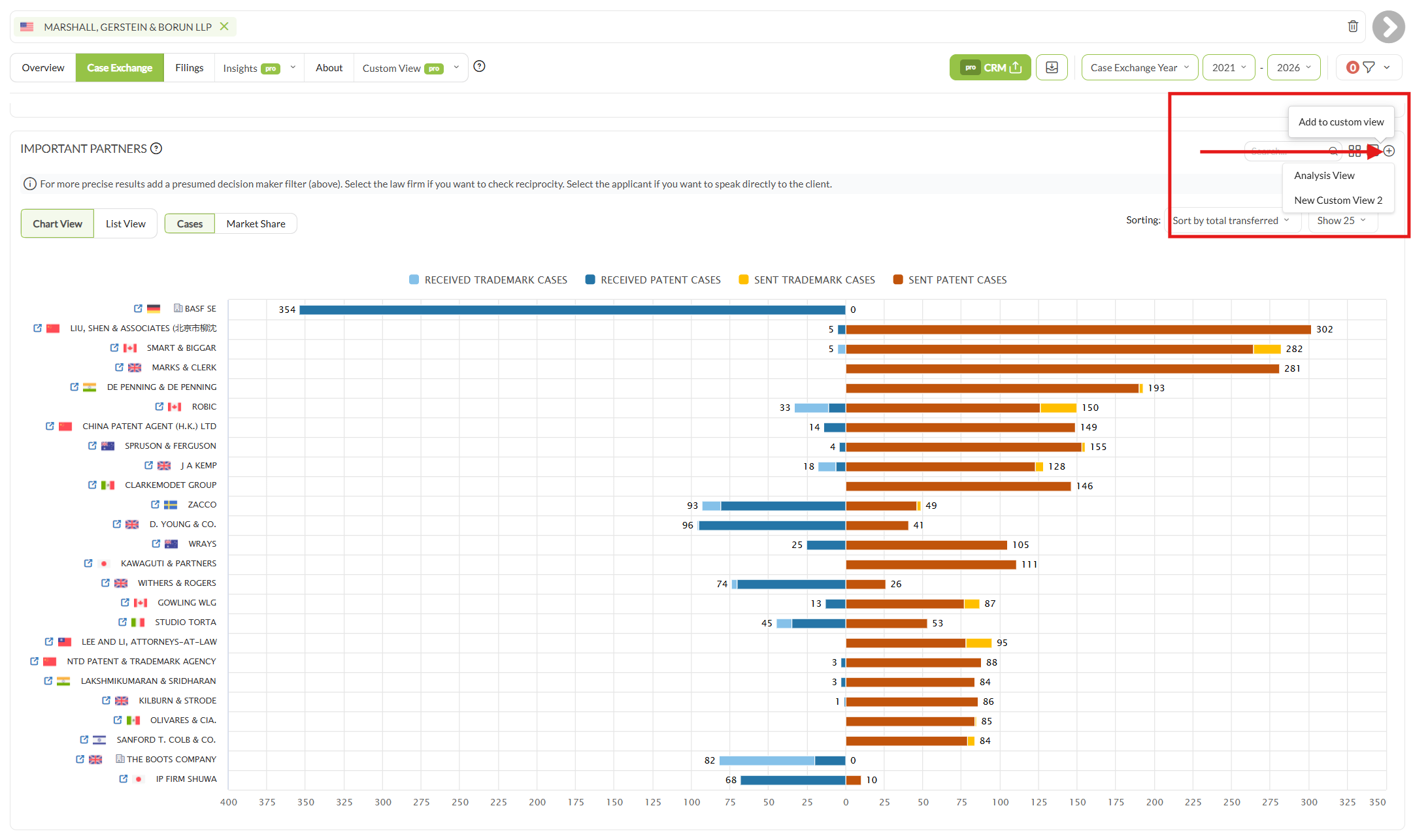Click the download export icon button
This screenshot has width=1413, height=840.
click(x=1052, y=67)
